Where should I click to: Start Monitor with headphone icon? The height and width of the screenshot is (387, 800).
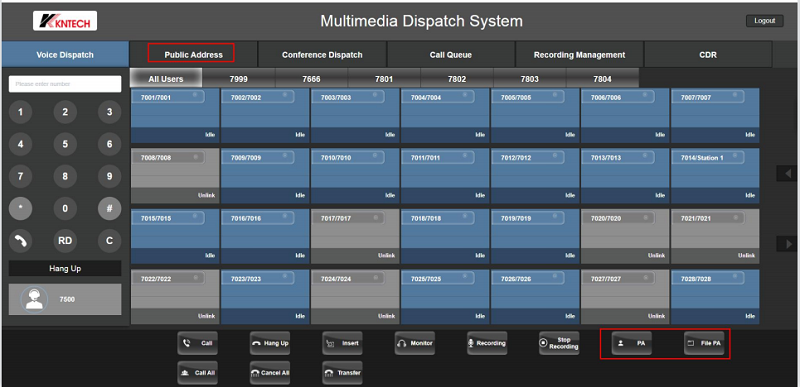(x=415, y=343)
